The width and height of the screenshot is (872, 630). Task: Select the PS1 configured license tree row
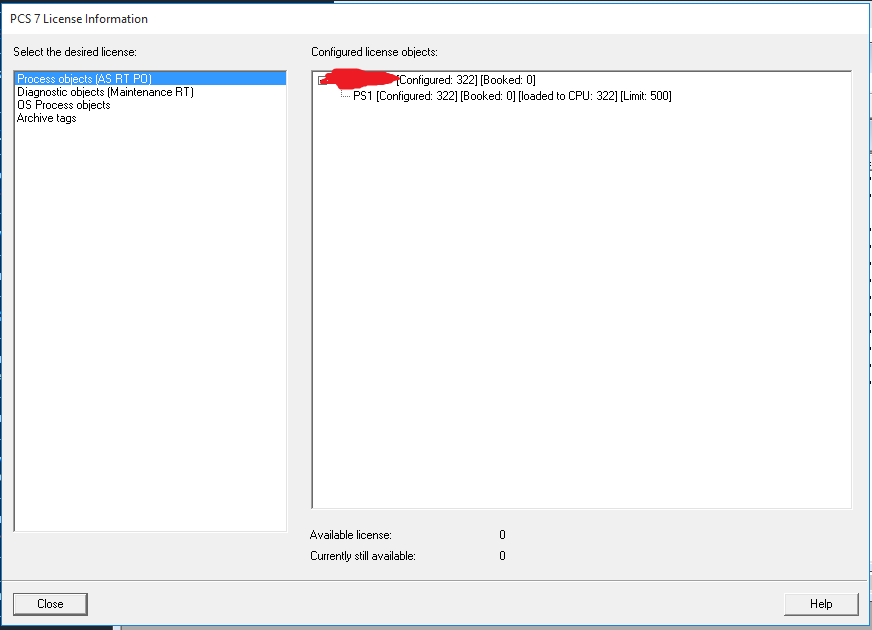[512, 96]
